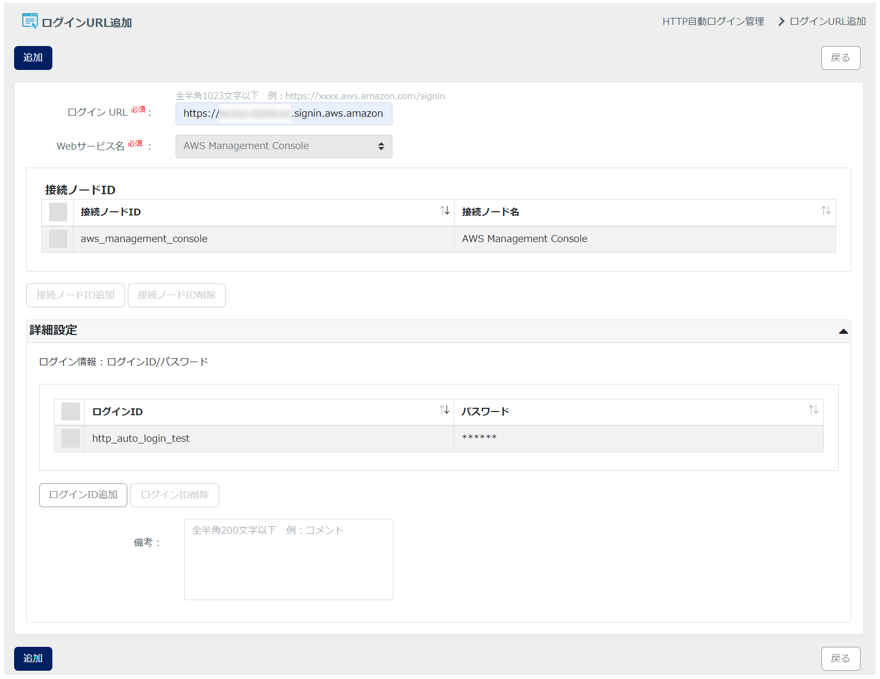Click the ログインID削除 button

(x=175, y=495)
